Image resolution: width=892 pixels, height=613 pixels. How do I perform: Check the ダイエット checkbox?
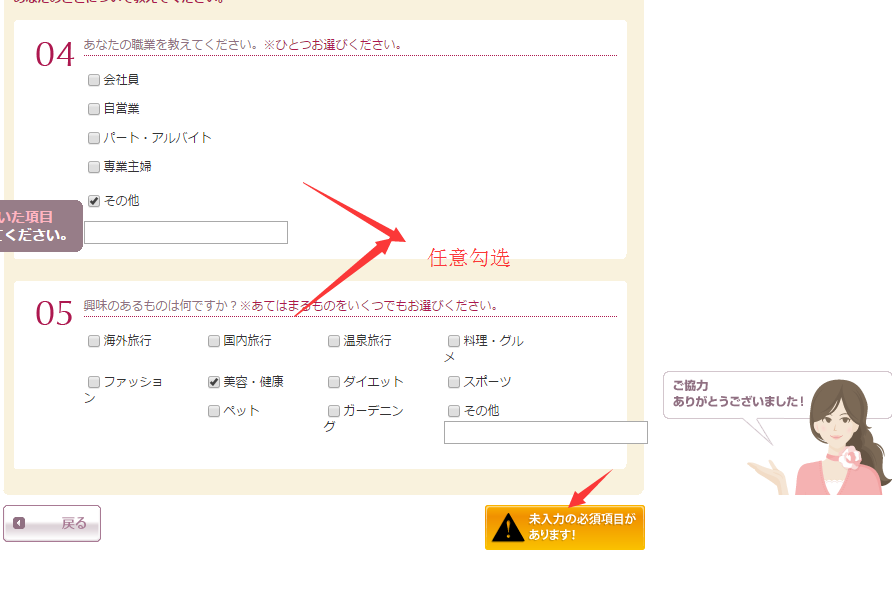[334, 382]
